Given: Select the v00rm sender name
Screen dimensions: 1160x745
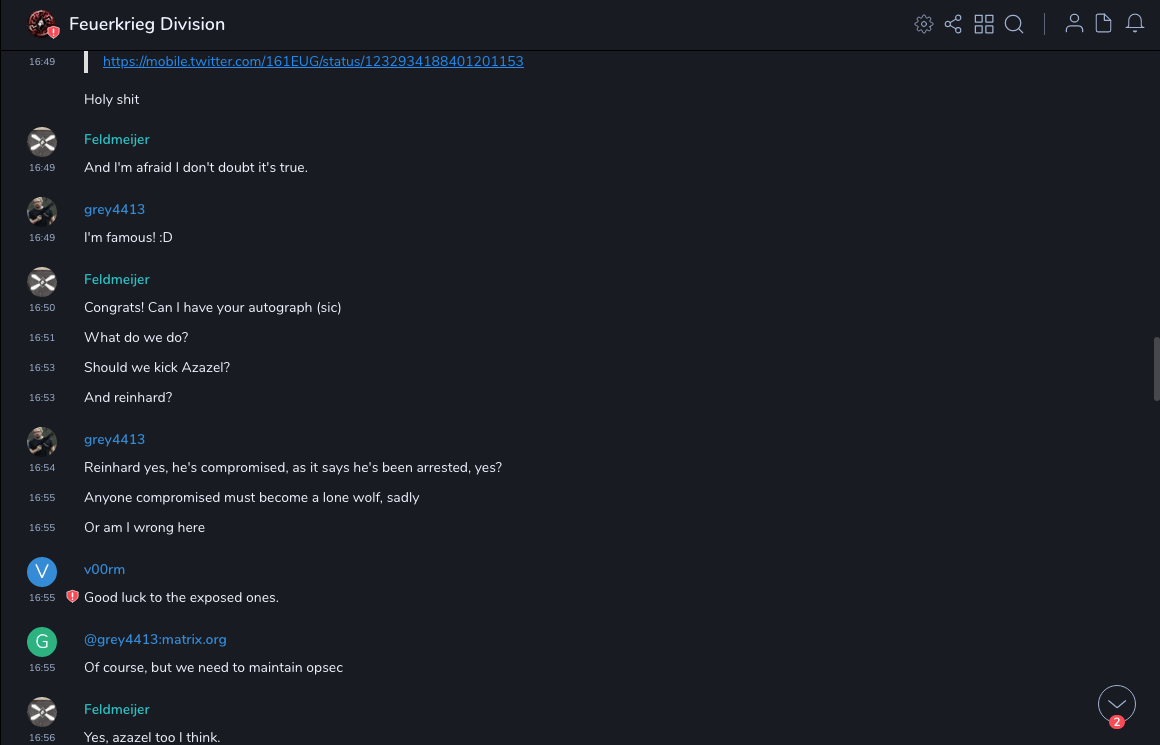Looking at the screenshot, I should tap(104, 569).
